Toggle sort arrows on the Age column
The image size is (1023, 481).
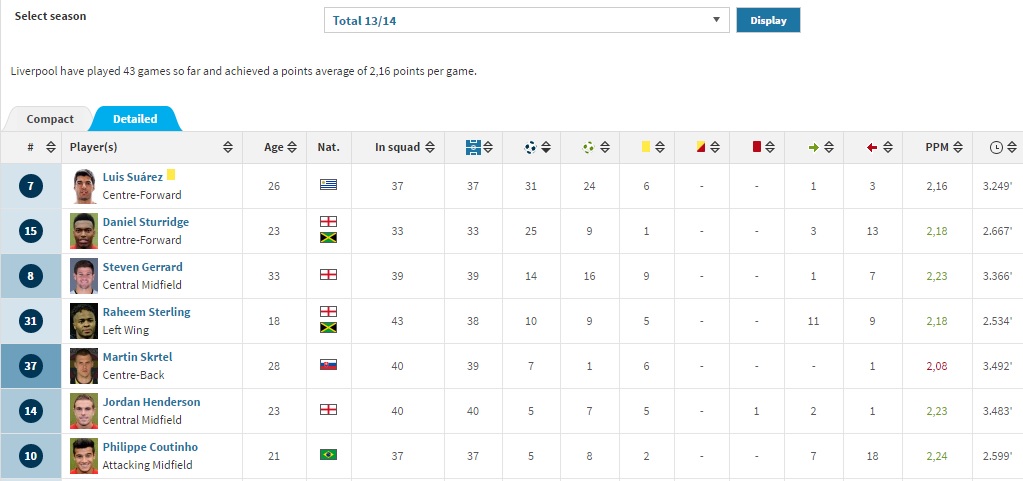click(x=292, y=147)
